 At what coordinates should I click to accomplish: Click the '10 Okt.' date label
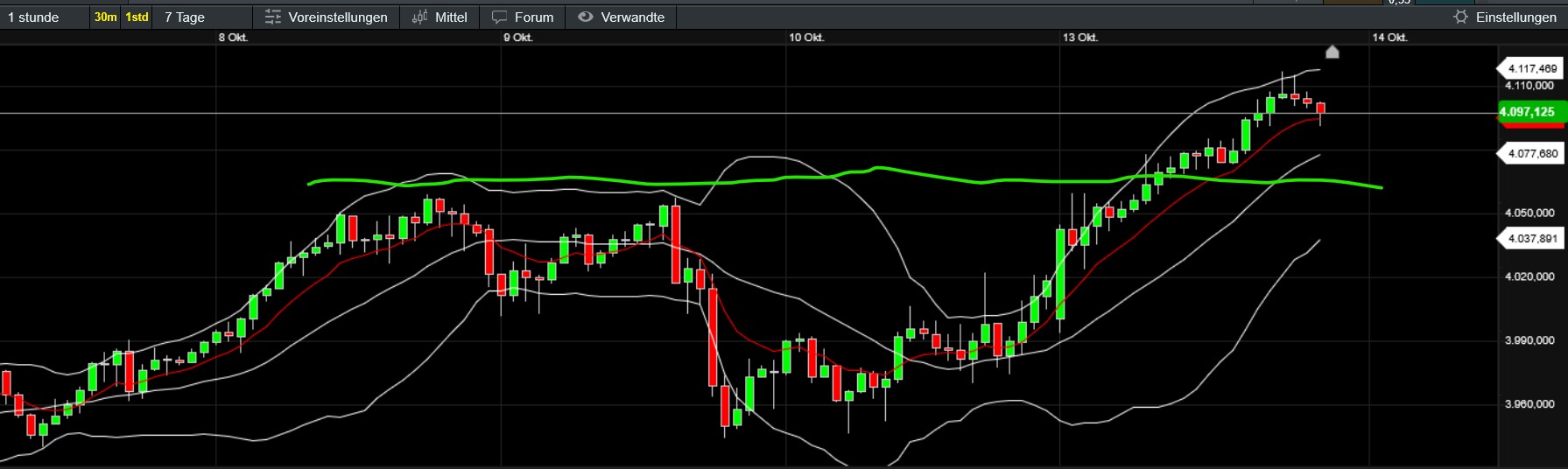pyautogui.click(x=806, y=38)
